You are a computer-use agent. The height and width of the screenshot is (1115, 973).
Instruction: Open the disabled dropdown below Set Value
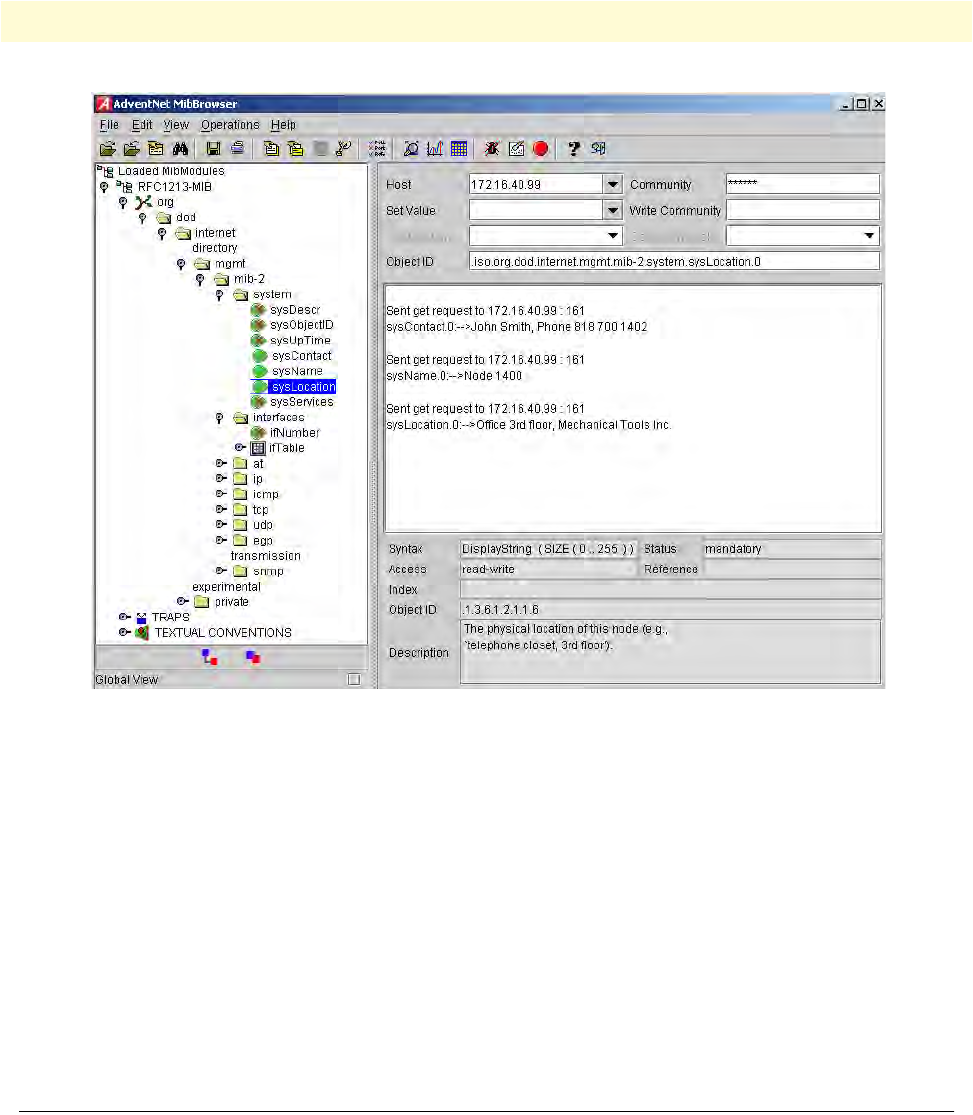click(612, 235)
